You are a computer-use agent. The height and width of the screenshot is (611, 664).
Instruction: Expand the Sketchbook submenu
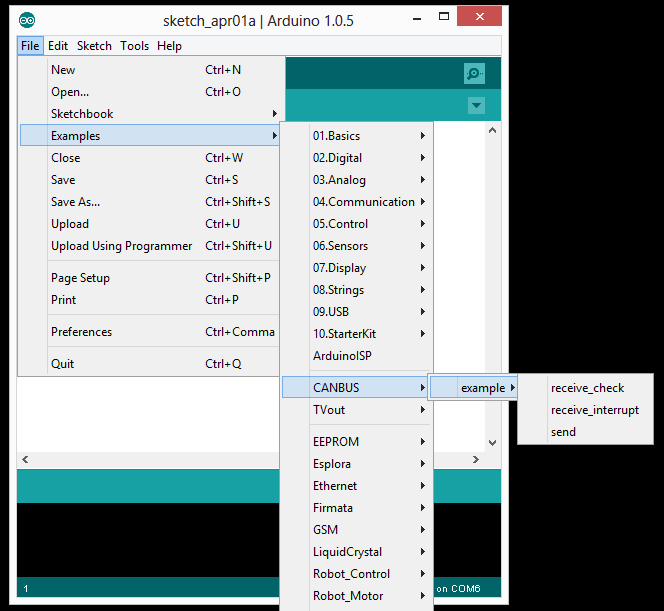(149, 113)
